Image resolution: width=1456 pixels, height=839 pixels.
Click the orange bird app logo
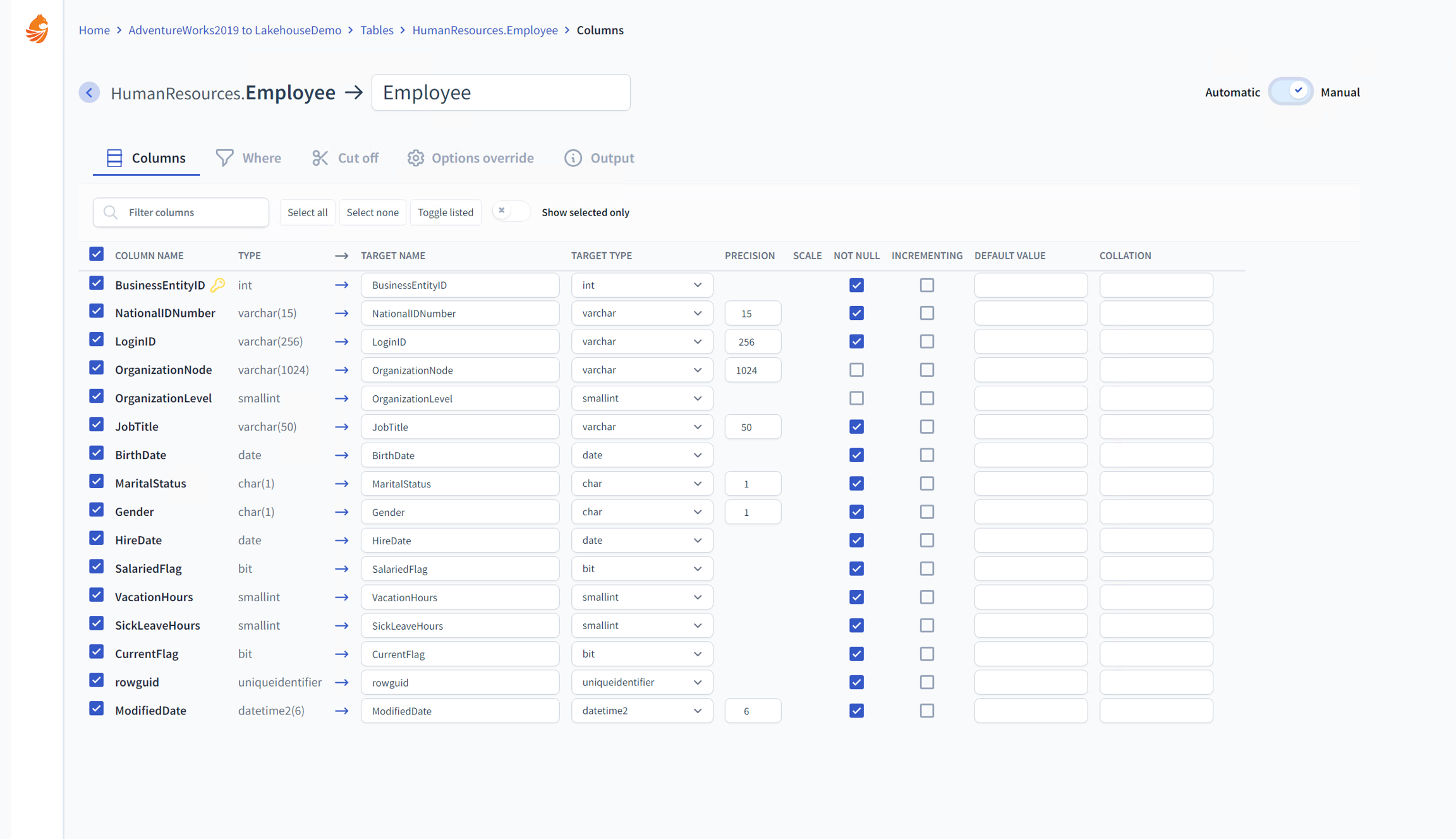(x=37, y=29)
